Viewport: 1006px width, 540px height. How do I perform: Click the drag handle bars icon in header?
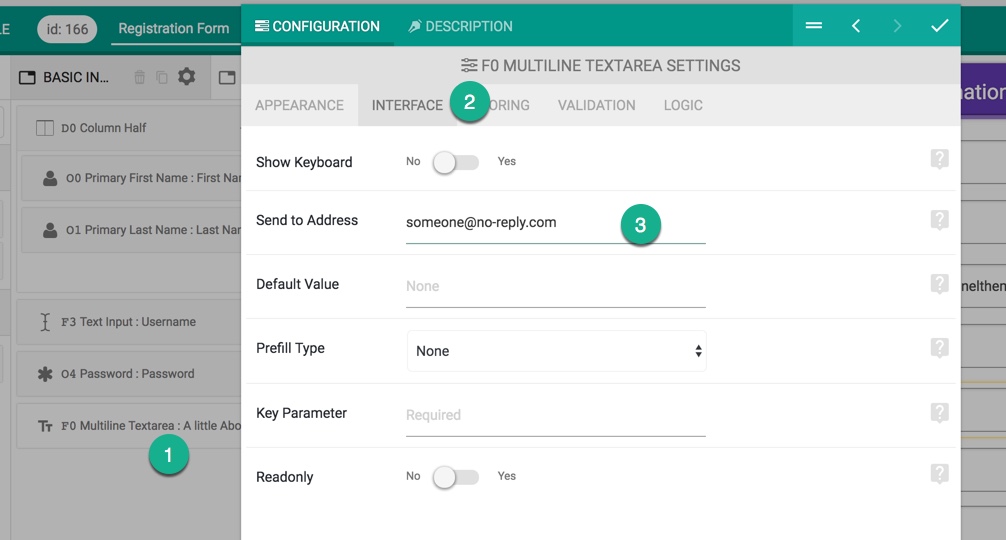(814, 26)
